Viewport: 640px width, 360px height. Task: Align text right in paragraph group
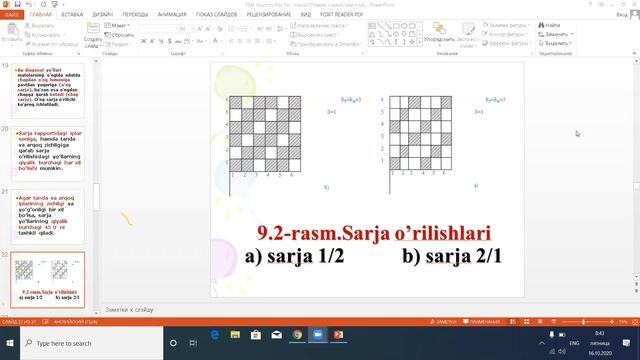click(x=249, y=41)
